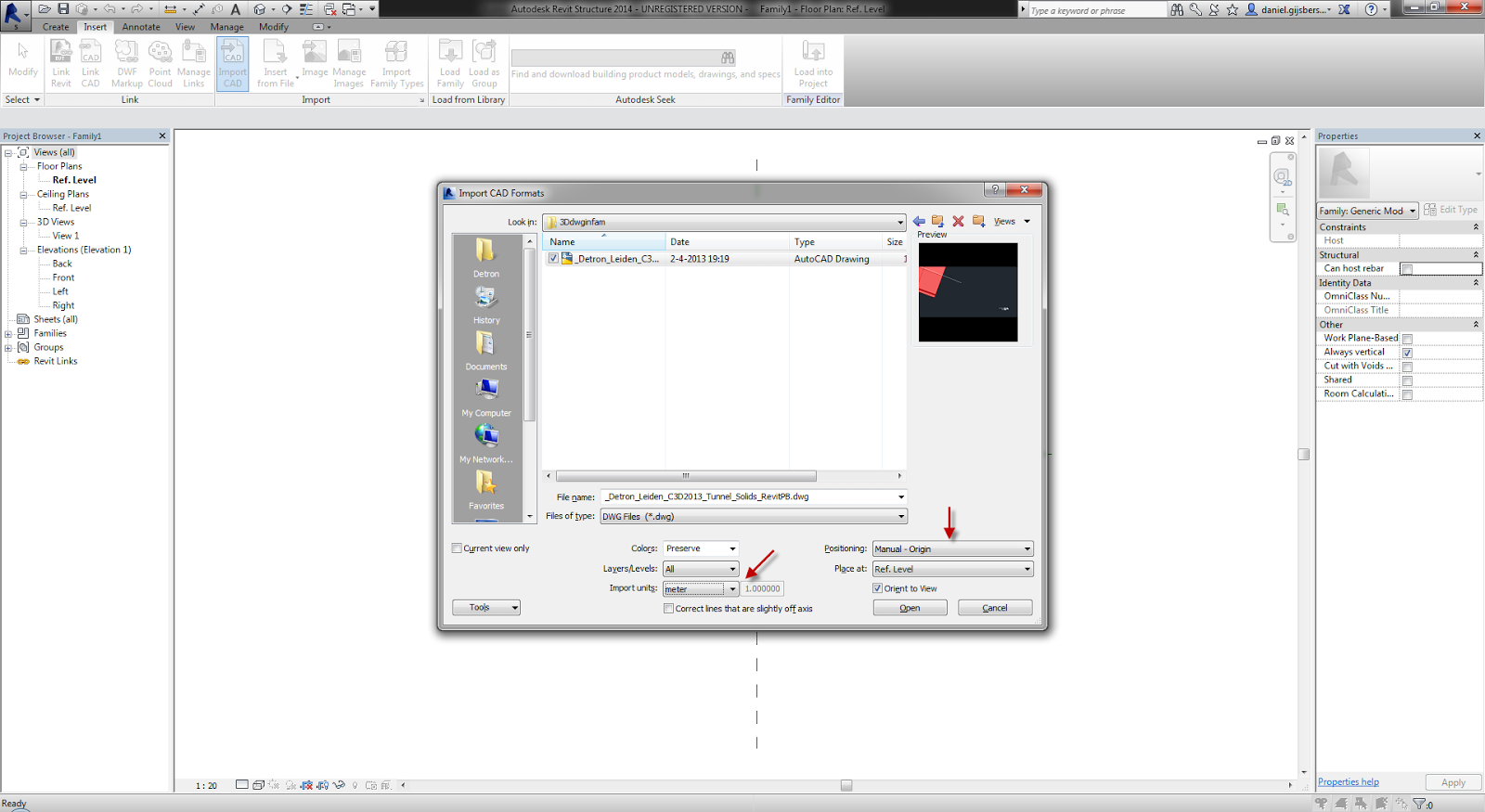
Task: Toggle the Always vertical checkbox
Action: click(x=1407, y=353)
